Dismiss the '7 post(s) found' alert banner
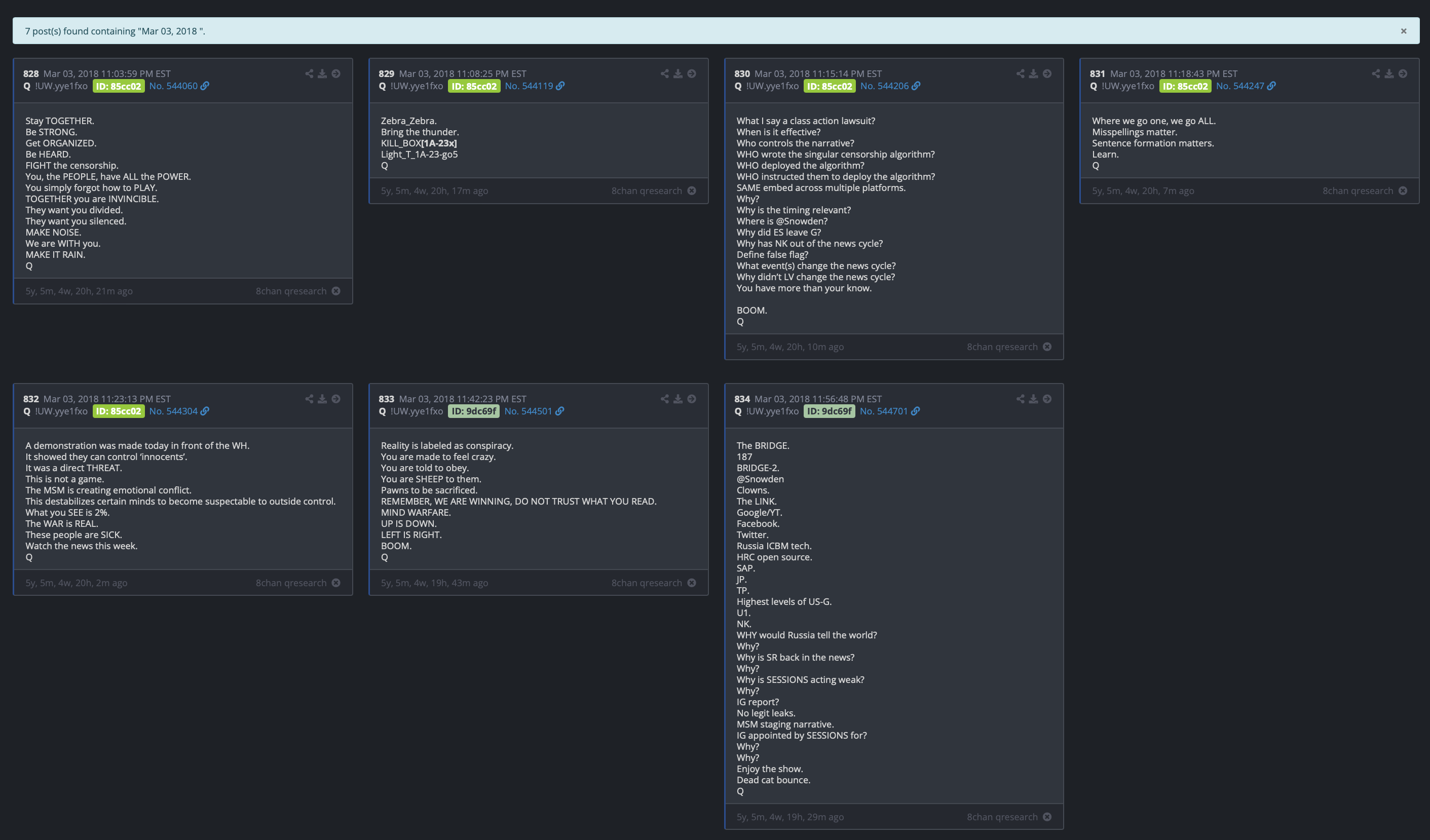Screen dimensions: 1430x840 pos(1403,31)
